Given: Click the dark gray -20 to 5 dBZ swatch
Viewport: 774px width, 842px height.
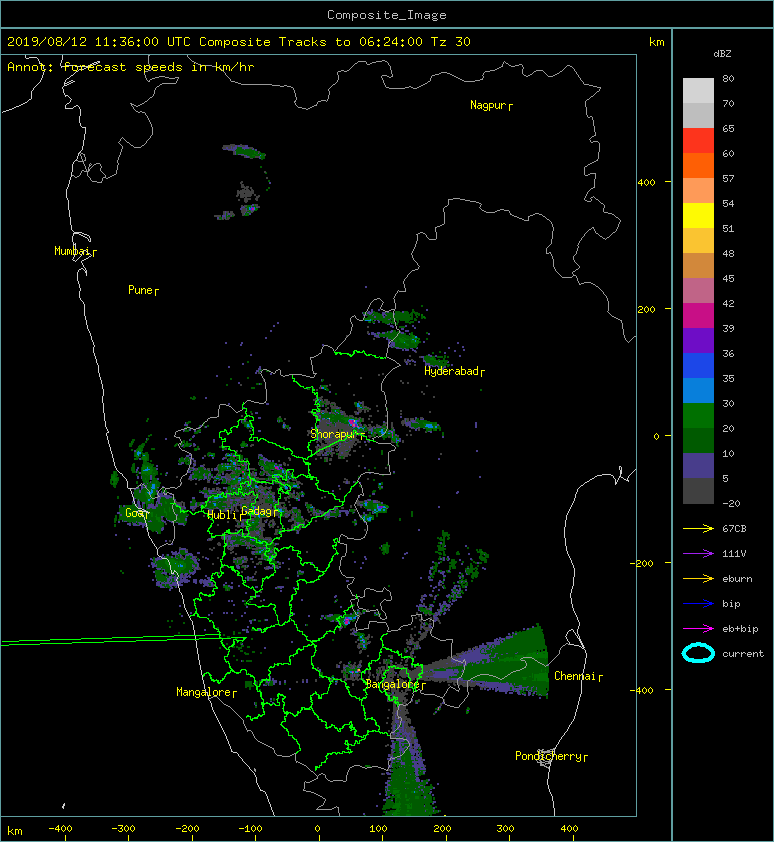Looking at the screenshot, I should tap(698, 491).
